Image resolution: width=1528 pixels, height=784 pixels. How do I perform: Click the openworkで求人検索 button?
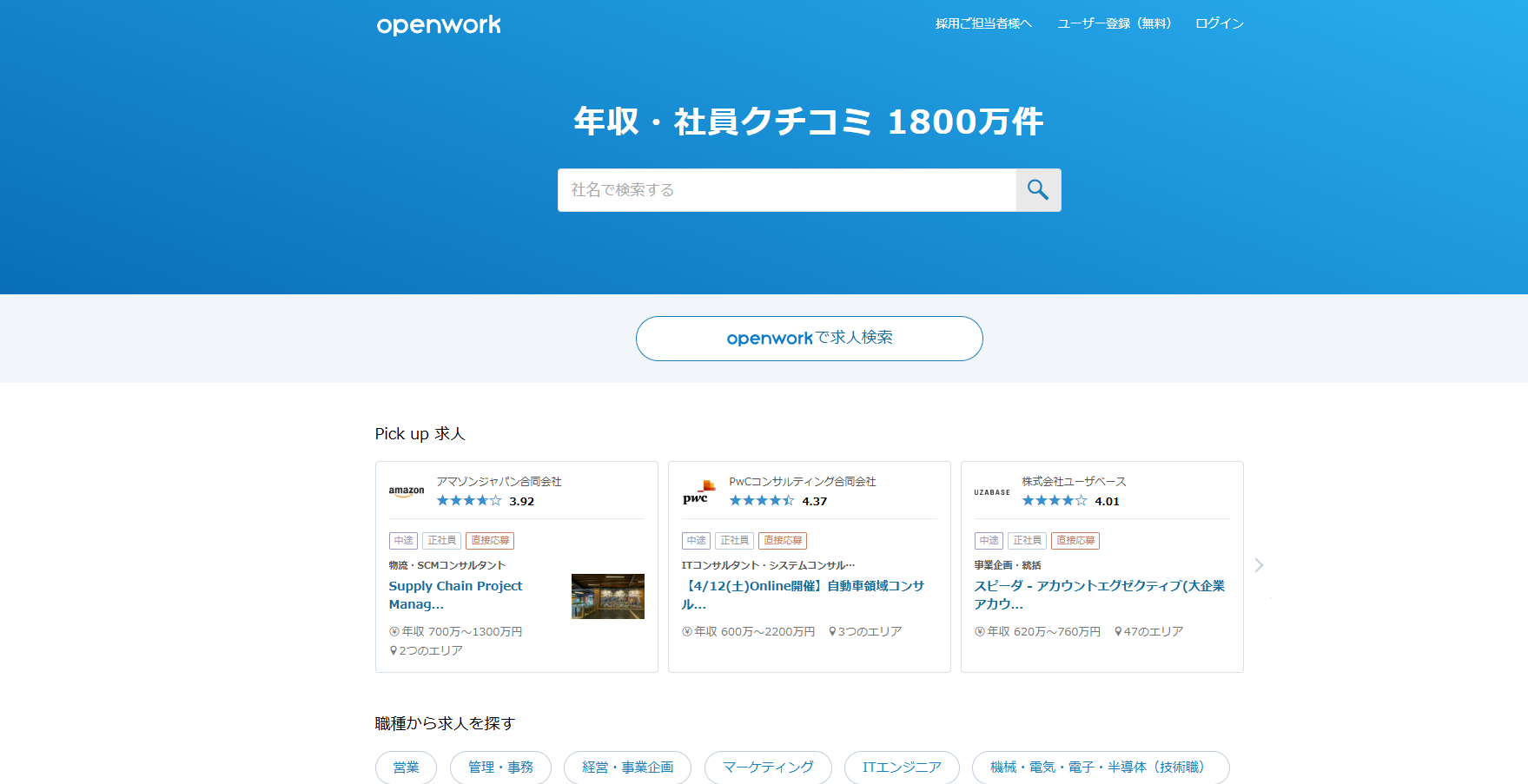pos(809,339)
